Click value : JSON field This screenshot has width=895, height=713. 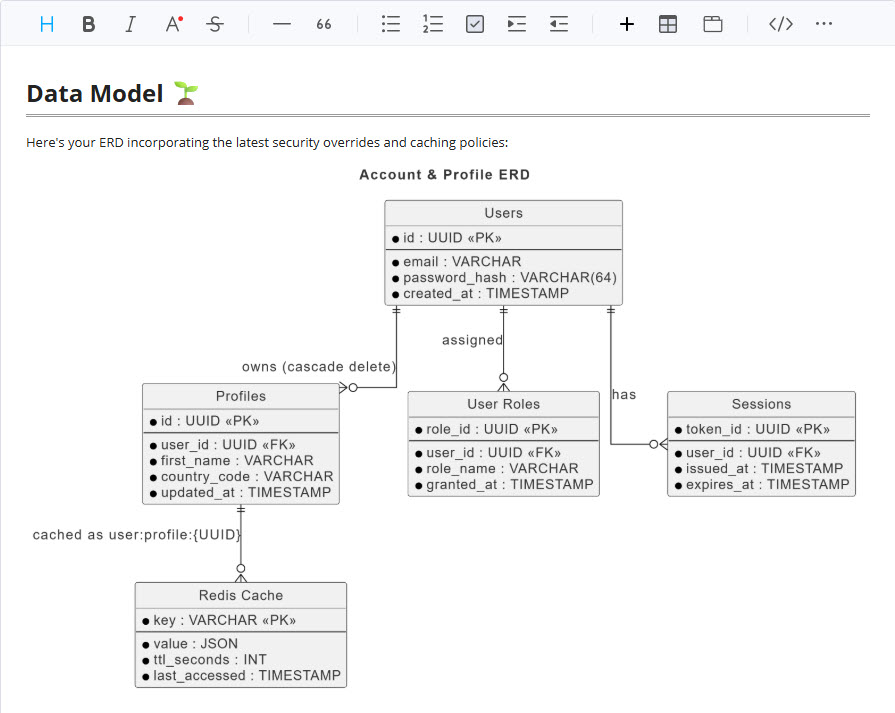(x=190, y=644)
